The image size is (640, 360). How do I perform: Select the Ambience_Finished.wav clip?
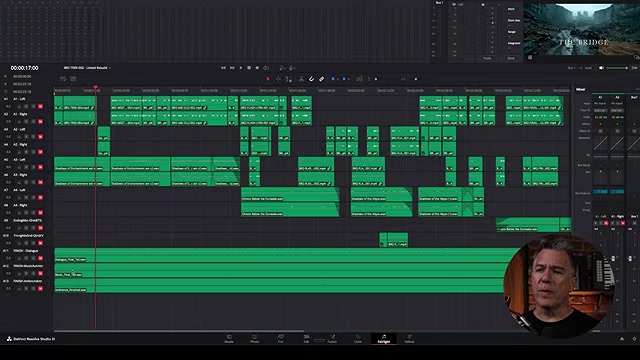279,285
